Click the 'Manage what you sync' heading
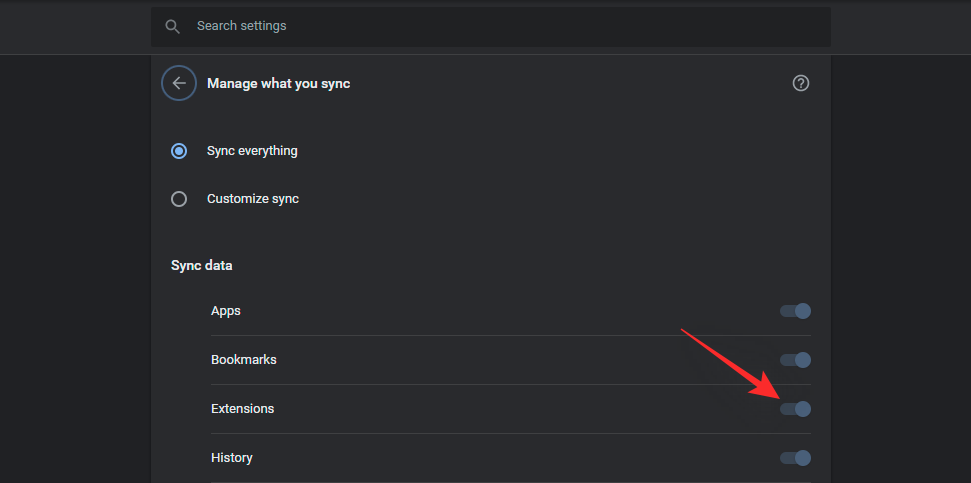The height and width of the screenshot is (483, 971). tap(278, 84)
